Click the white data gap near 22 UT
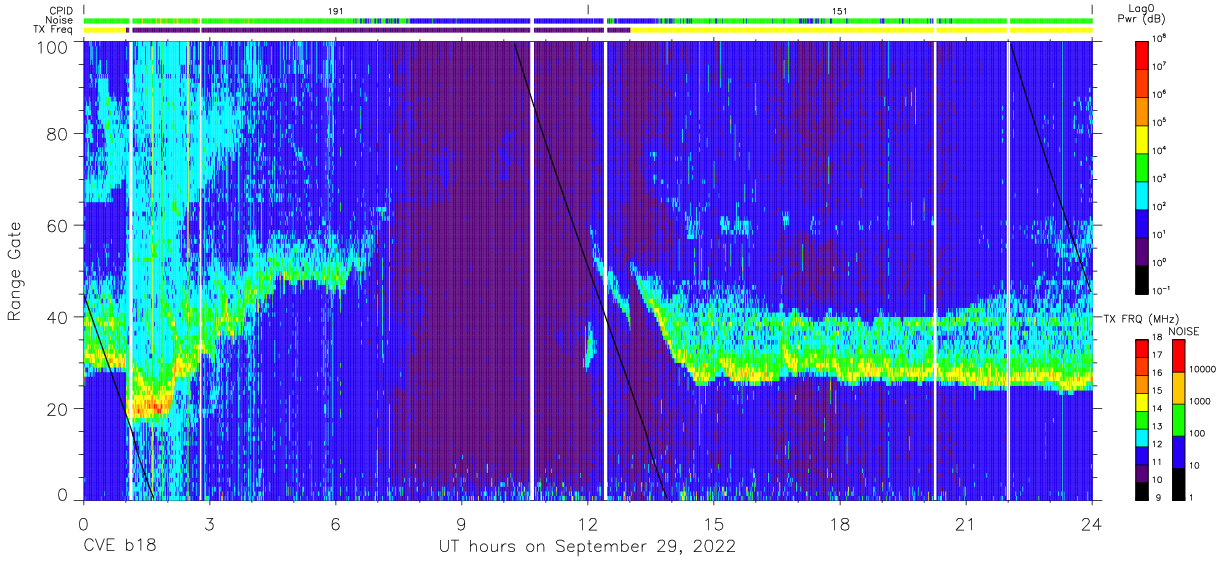Image resolution: width=1228 pixels, height=567 pixels. pyautogui.click(x=1008, y=270)
